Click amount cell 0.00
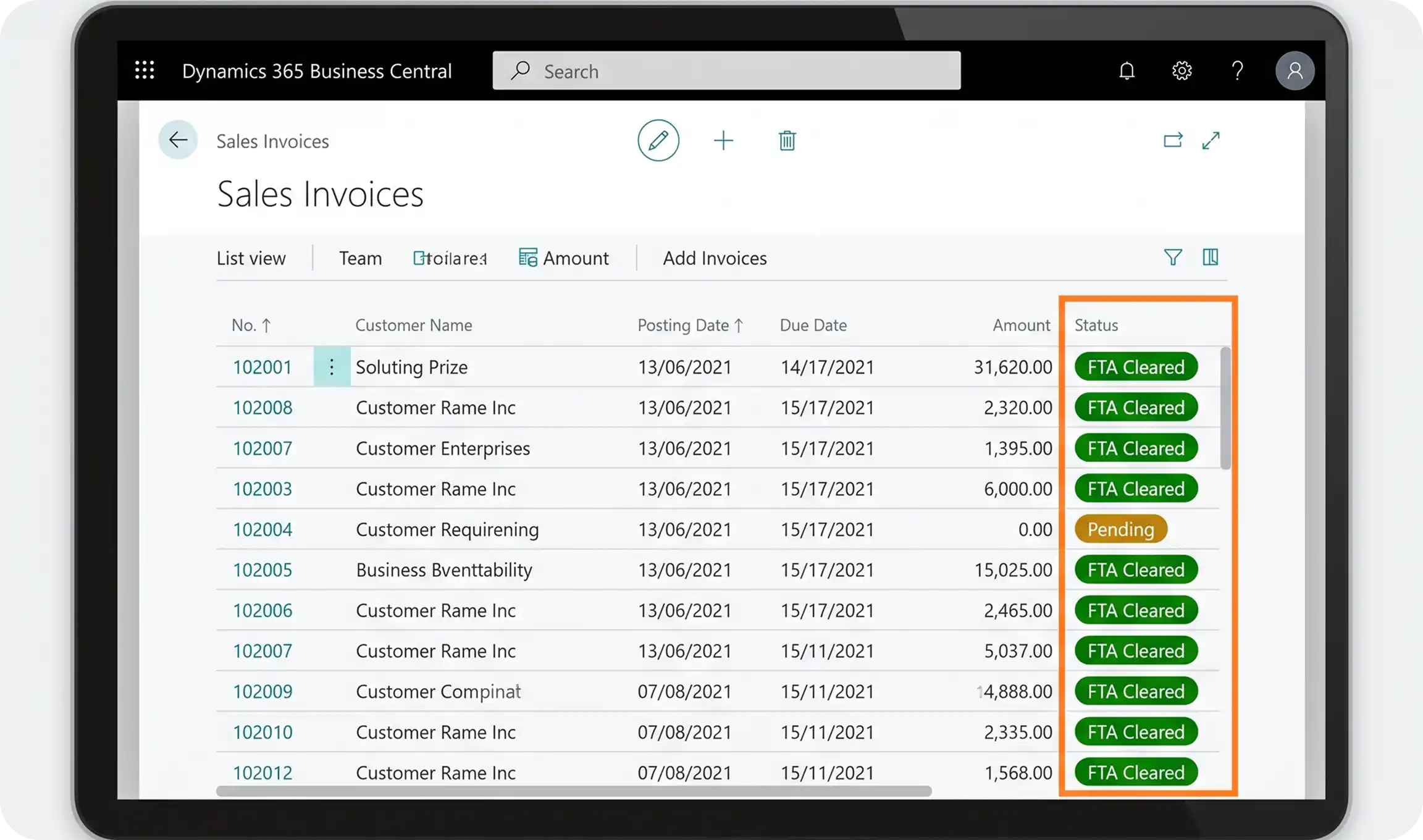1423x840 pixels. coord(1035,530)
